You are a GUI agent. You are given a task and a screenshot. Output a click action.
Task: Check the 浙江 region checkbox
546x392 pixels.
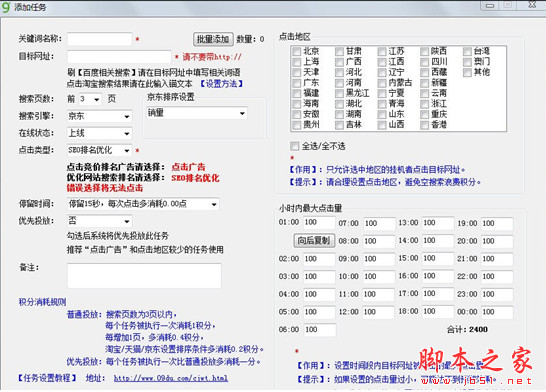click(424, 104)
